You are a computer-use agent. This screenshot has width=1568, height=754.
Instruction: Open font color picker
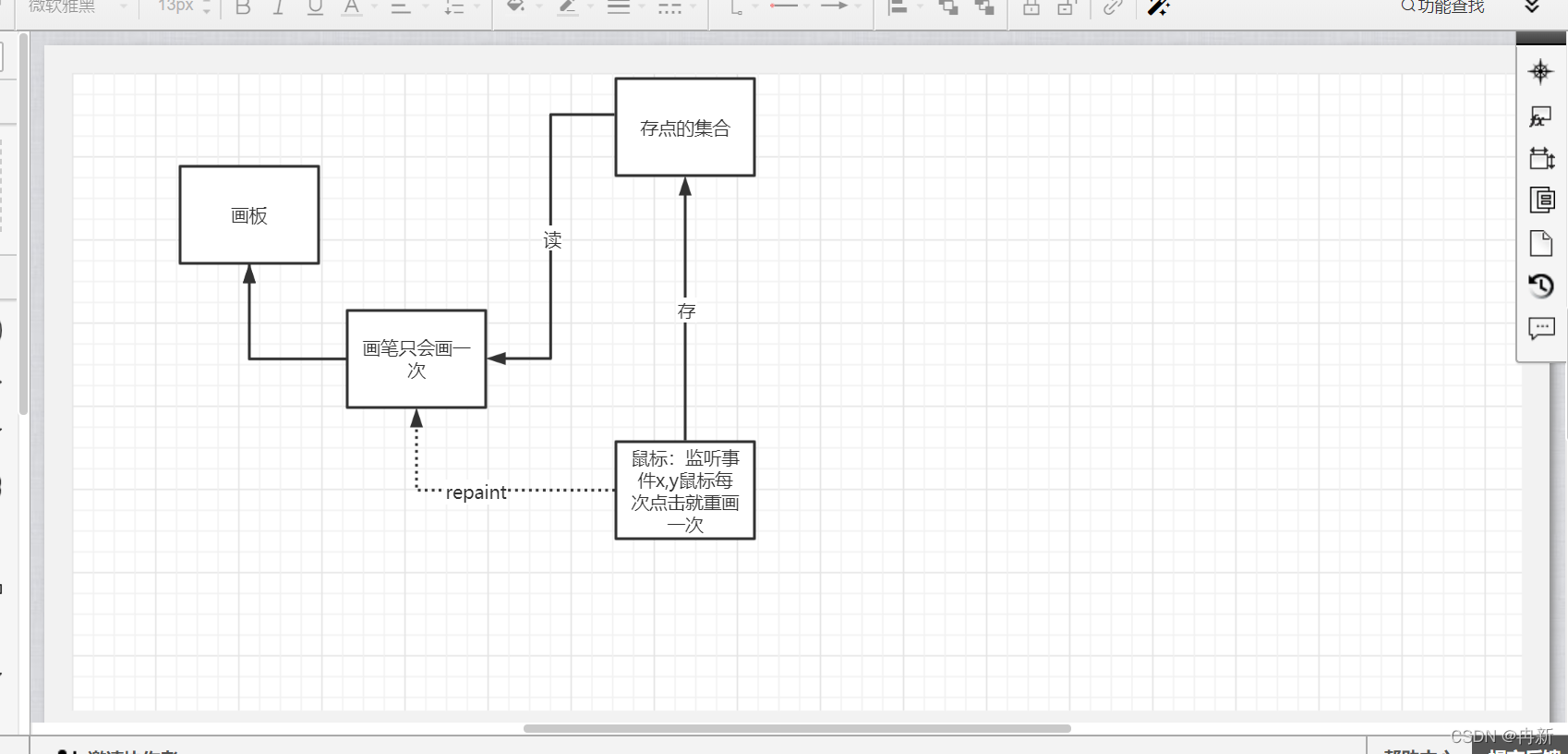(351, 7)
